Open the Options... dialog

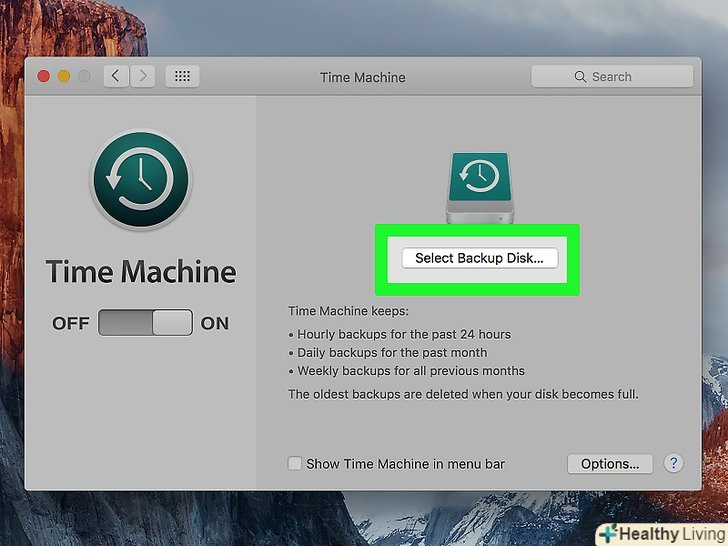pos(610,463)
